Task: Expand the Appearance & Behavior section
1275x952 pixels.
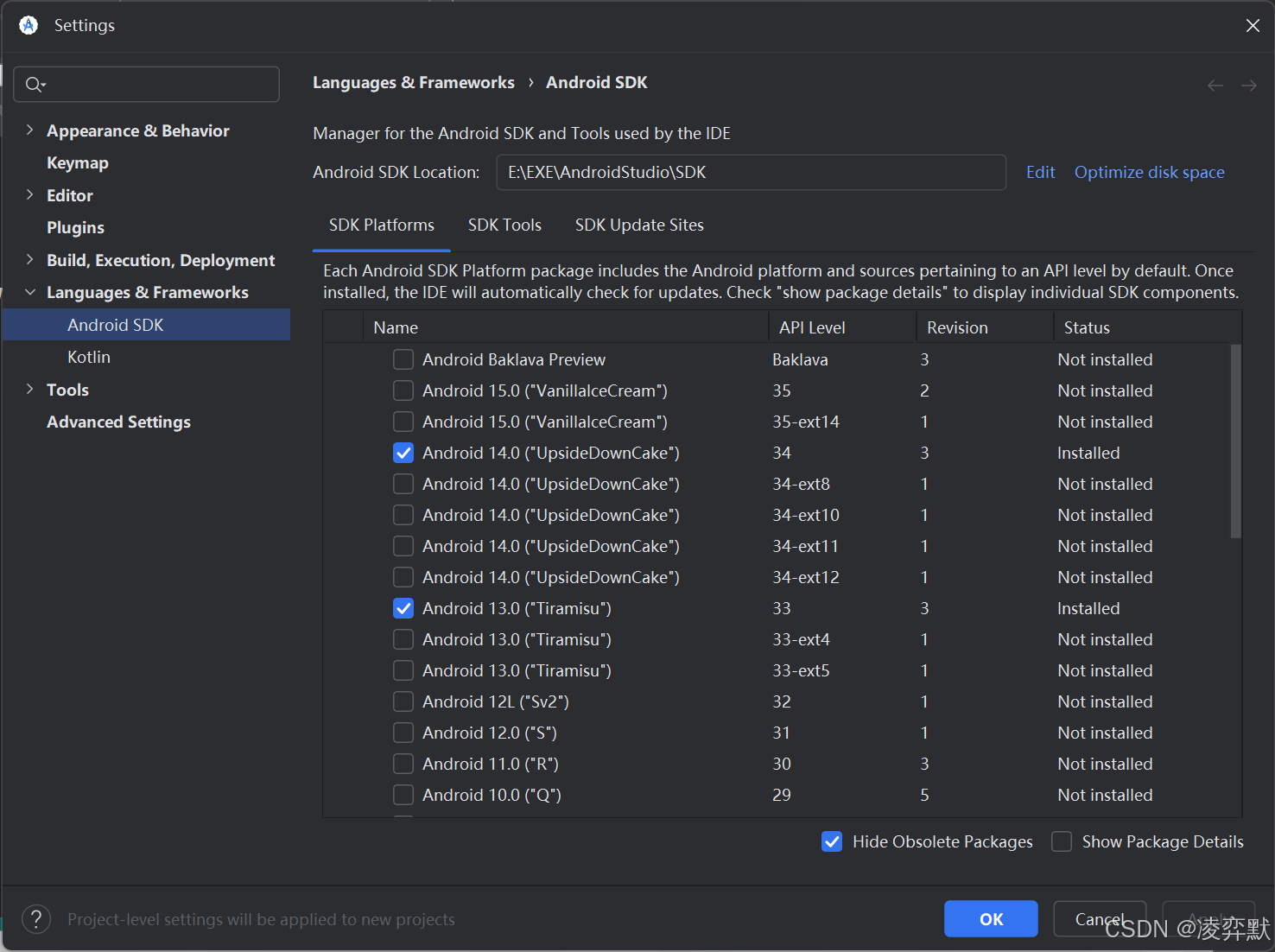Action: pos(30,130)
